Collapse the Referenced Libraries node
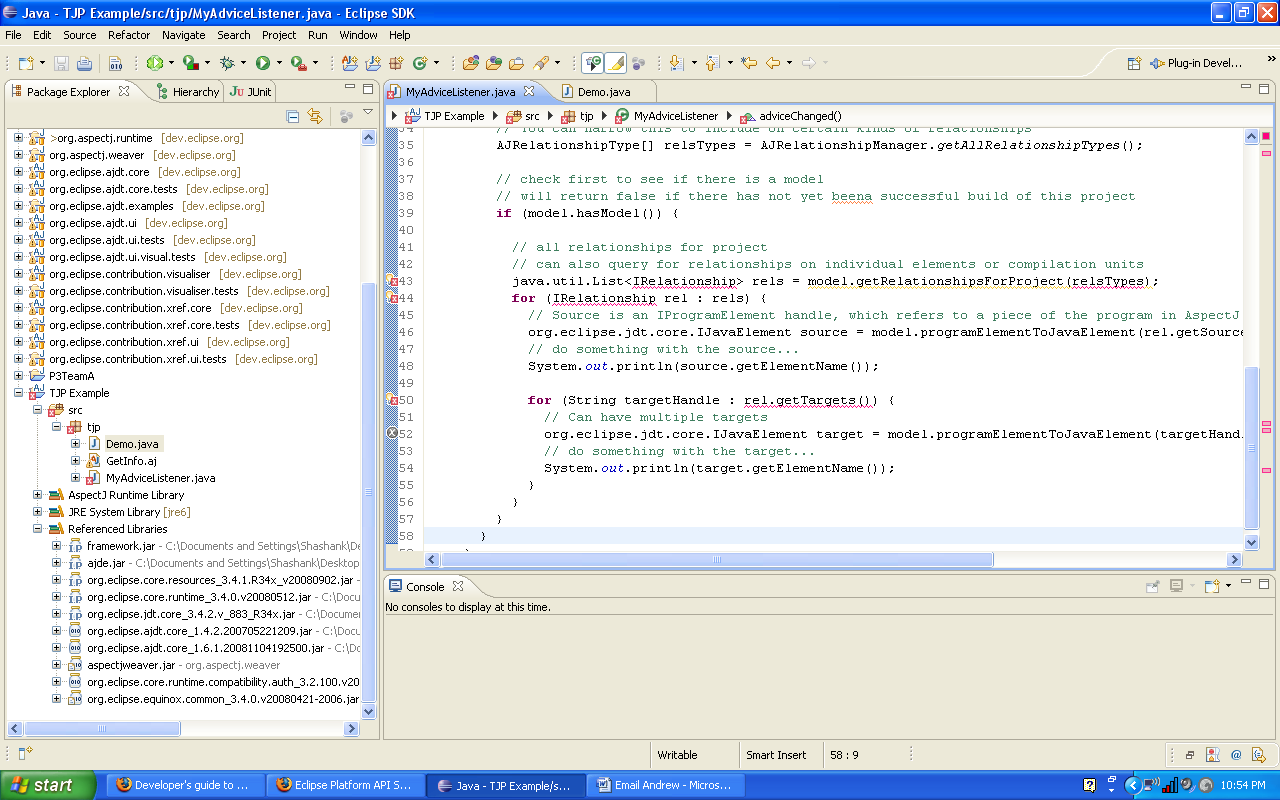The height and width of the screenshot is (800, 1280). click(38, 529)
